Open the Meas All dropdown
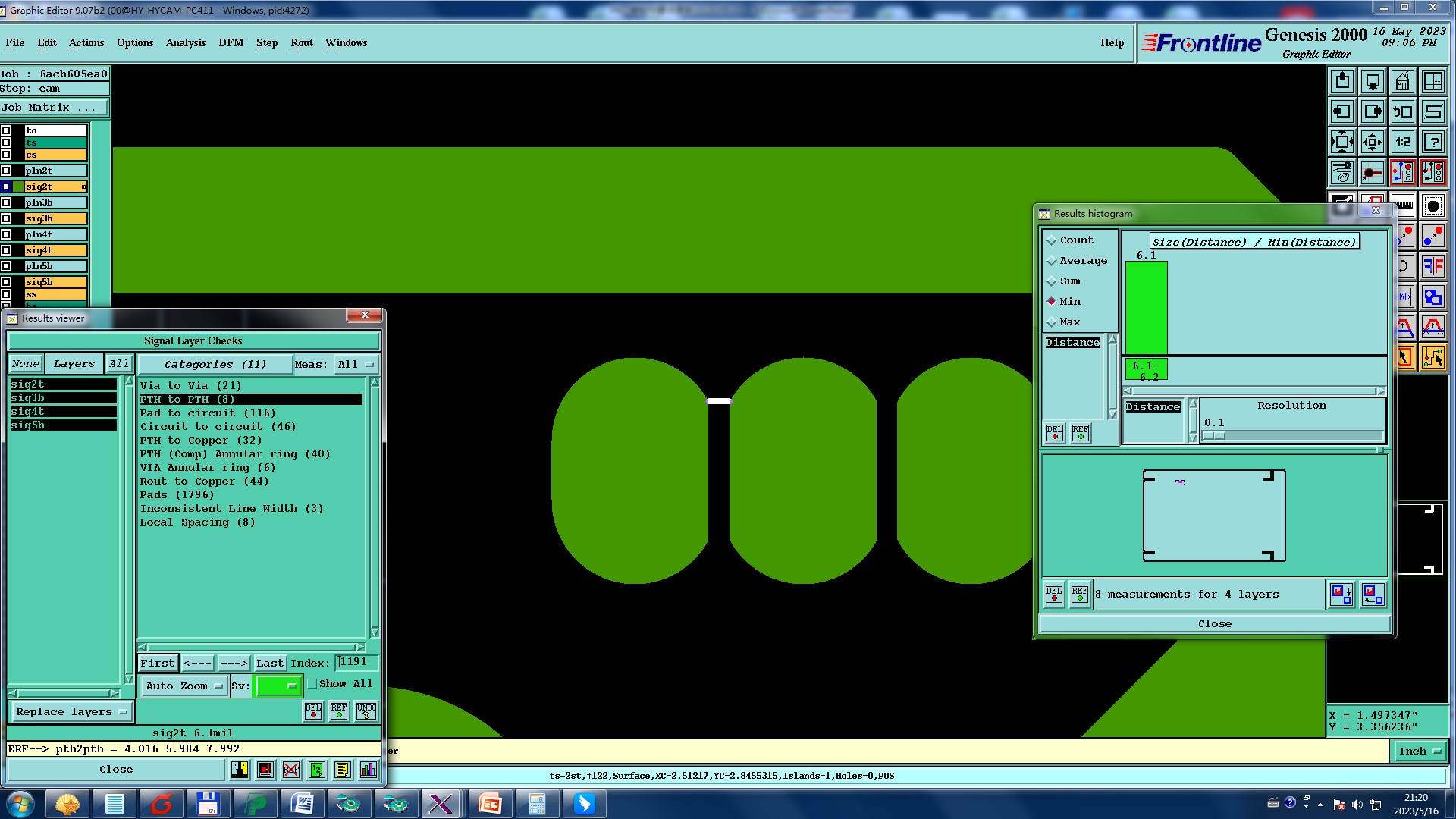This screenshot has height=819, width=1456. [356, 365]
